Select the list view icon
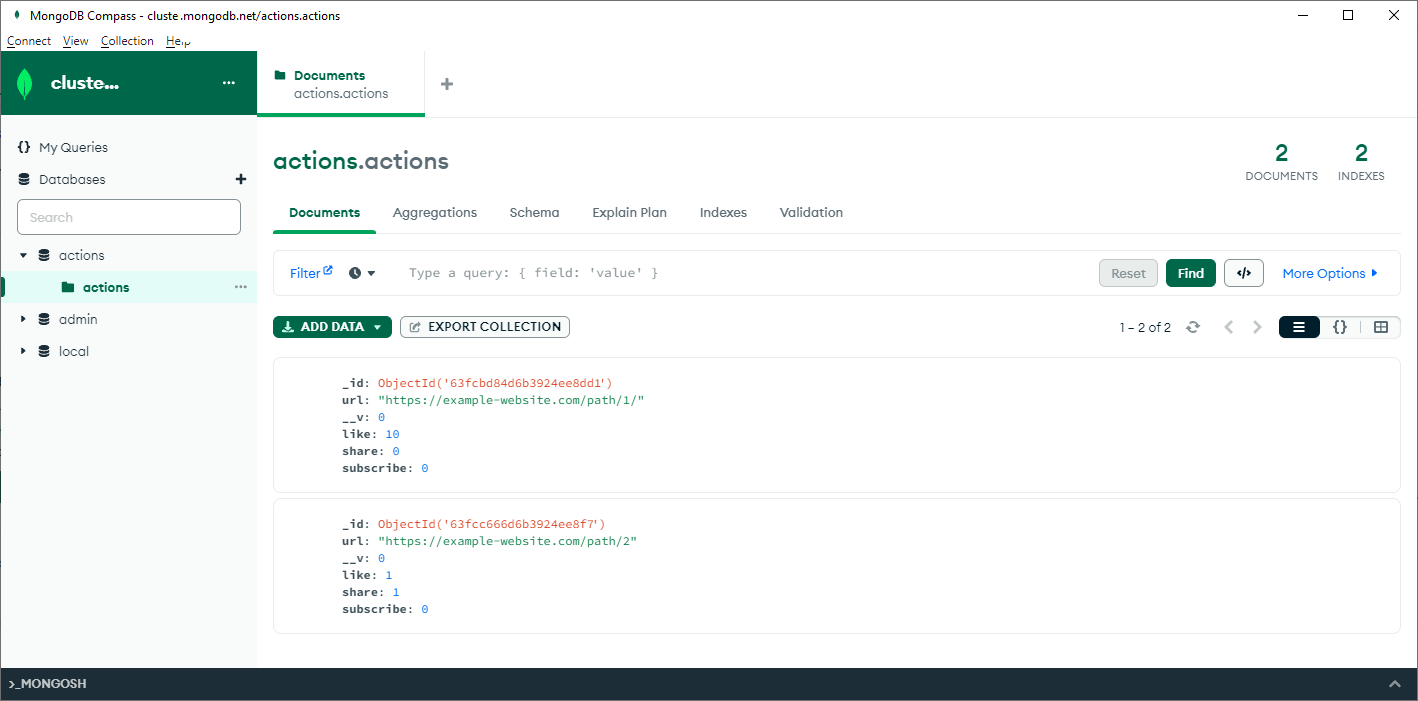The width and height of the screenshot is (1418, 701). (x=1299, y=327)
